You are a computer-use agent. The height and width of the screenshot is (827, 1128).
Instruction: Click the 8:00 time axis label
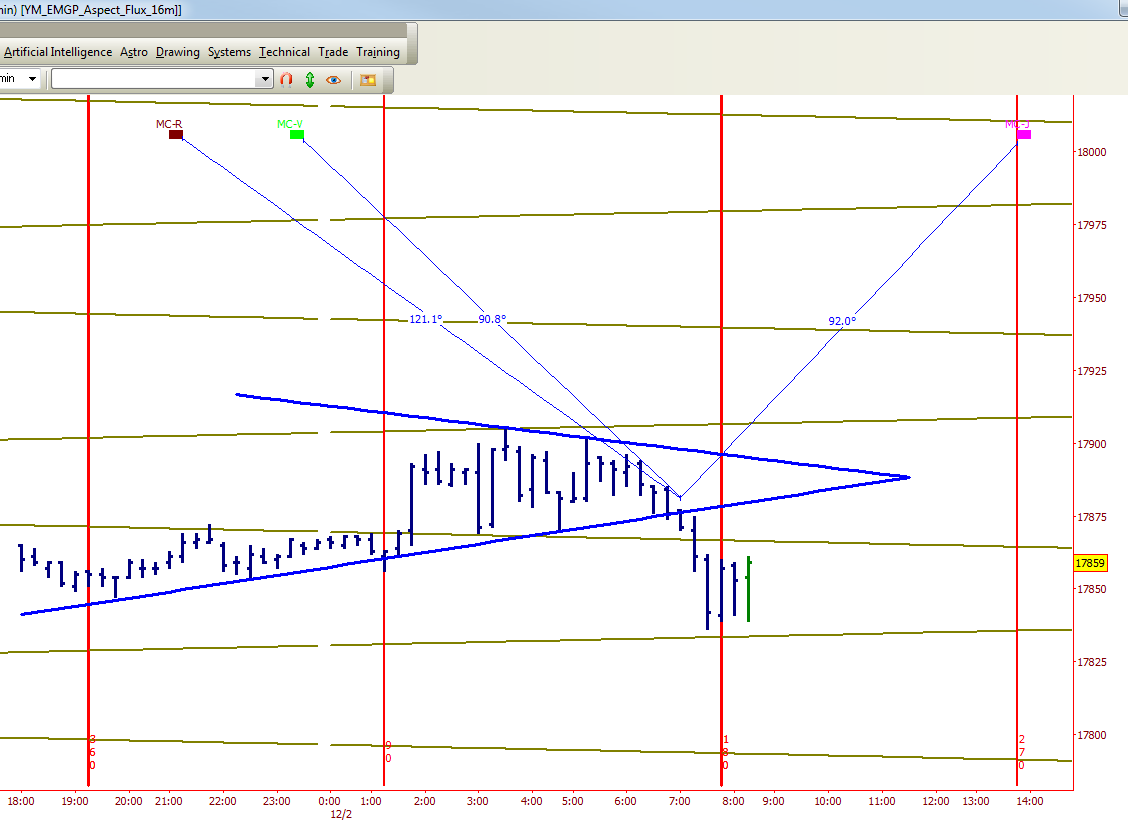pos(734,801)
